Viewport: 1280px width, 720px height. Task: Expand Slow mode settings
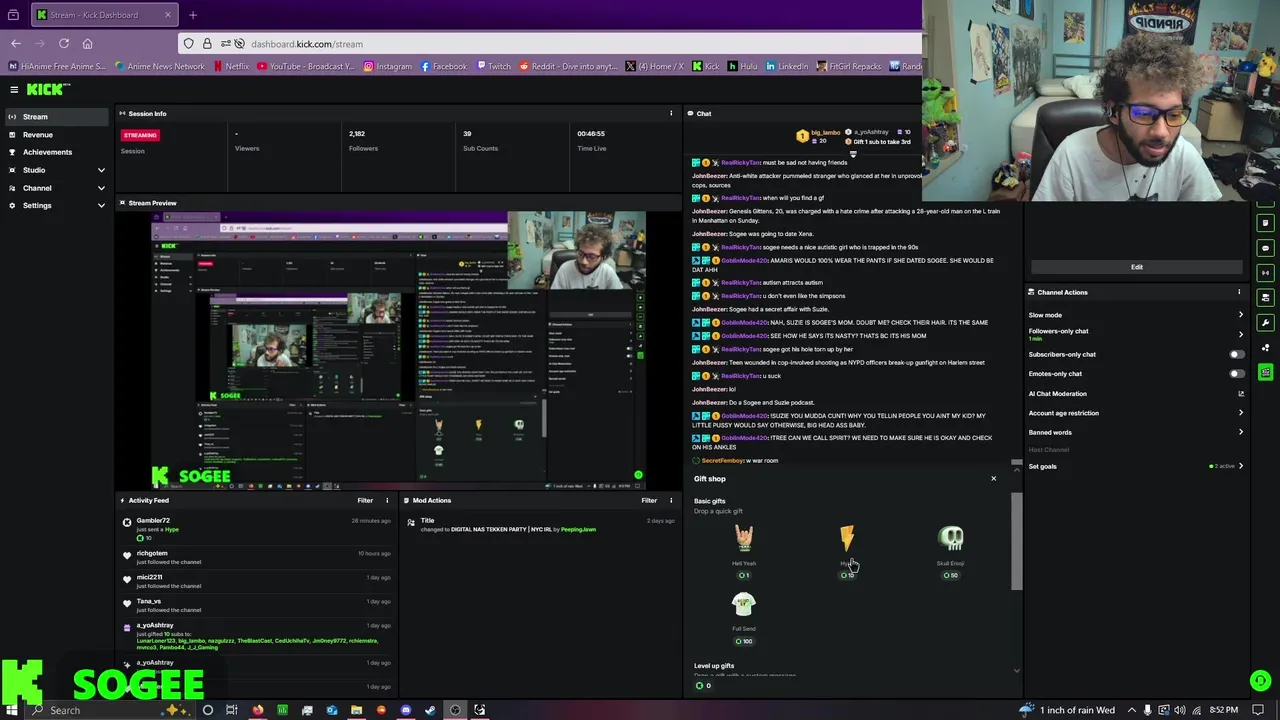pyautogui.click(x=1241, y=315)
